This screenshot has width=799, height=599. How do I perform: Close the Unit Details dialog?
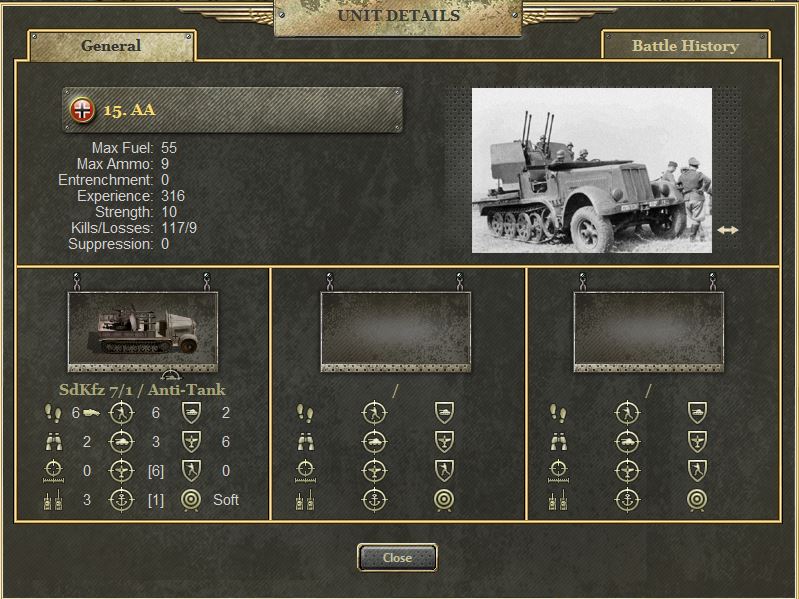pos(397,558)
